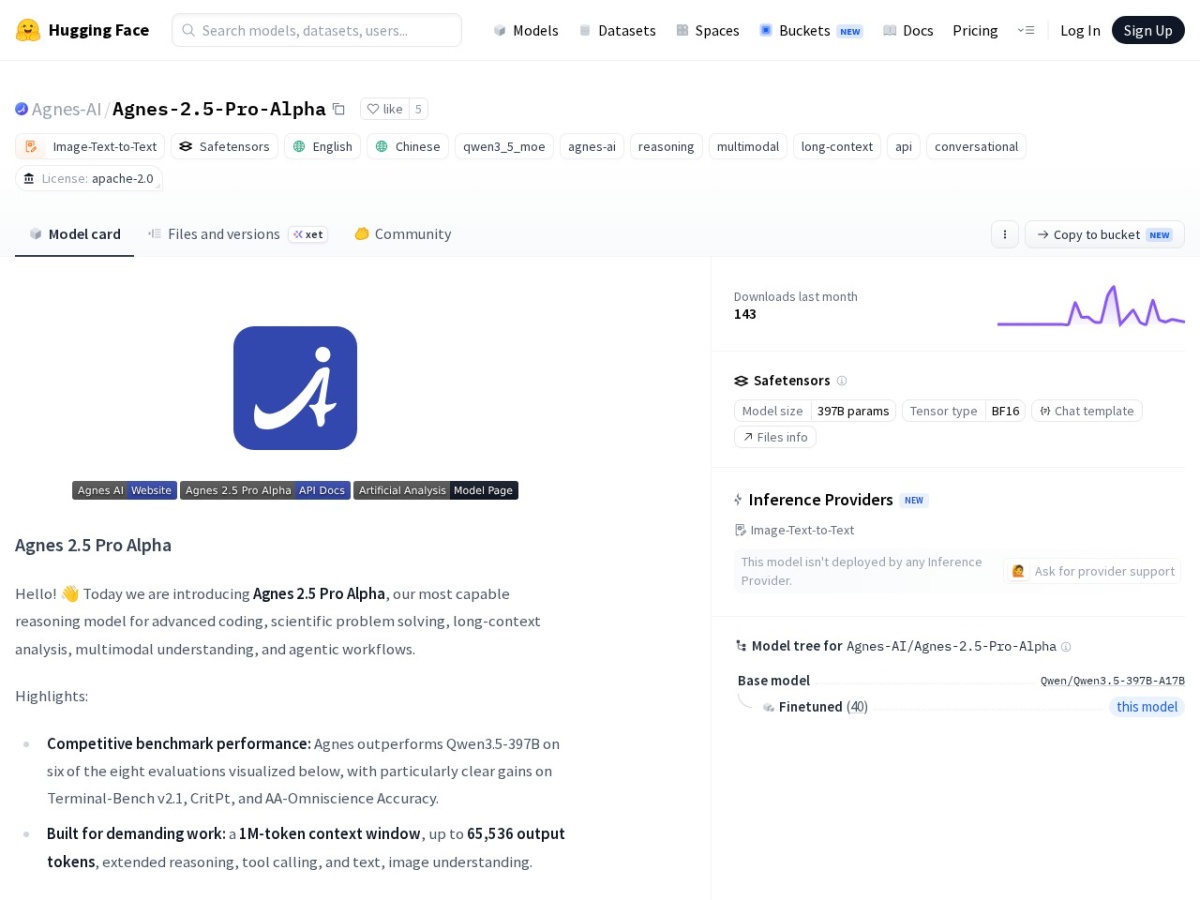Click Log In link
The height and width of the screenshot is (900, 1200).
coord(1080,30)
